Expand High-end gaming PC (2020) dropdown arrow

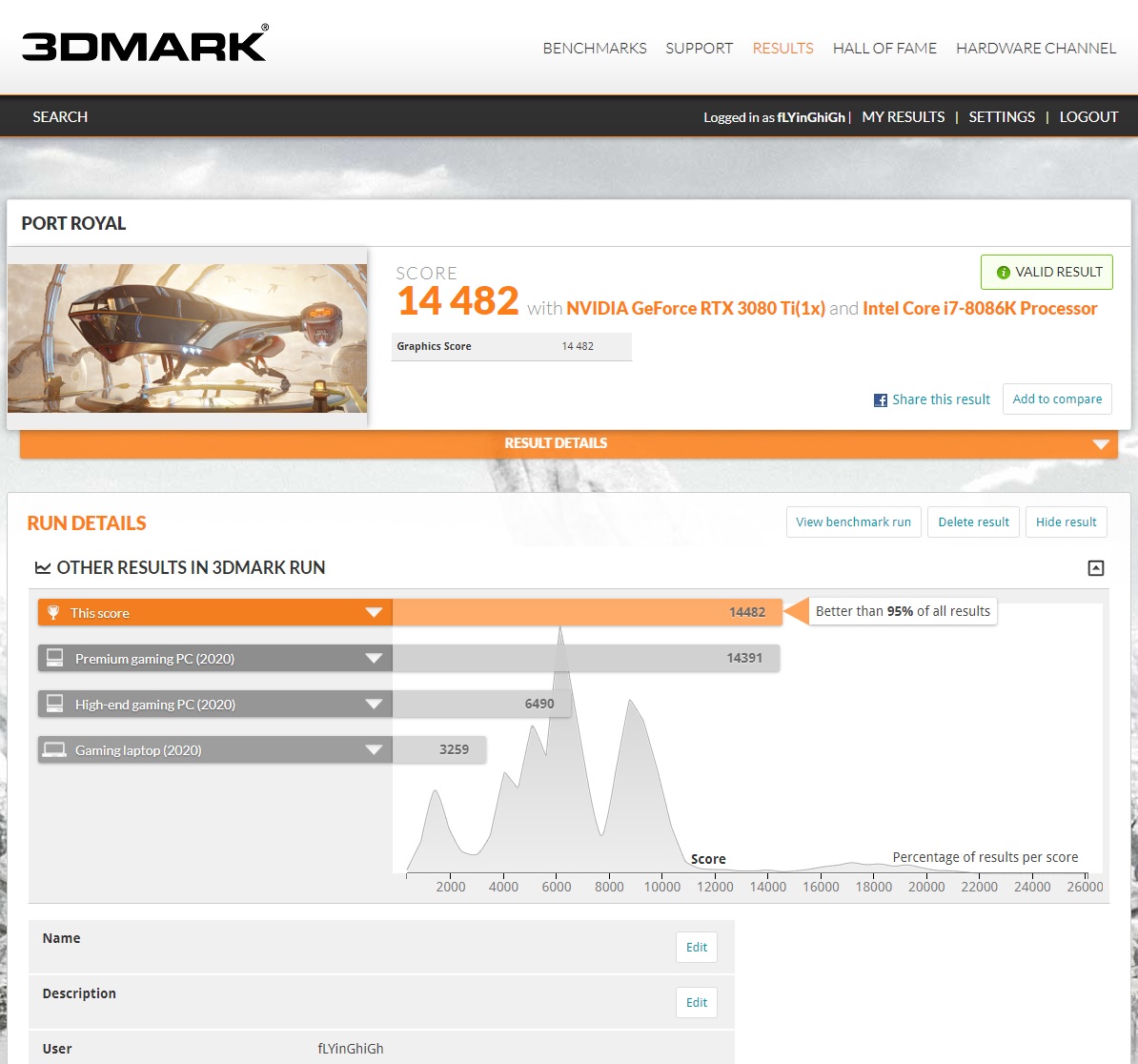pyautogui.click(x=374, y=704)
